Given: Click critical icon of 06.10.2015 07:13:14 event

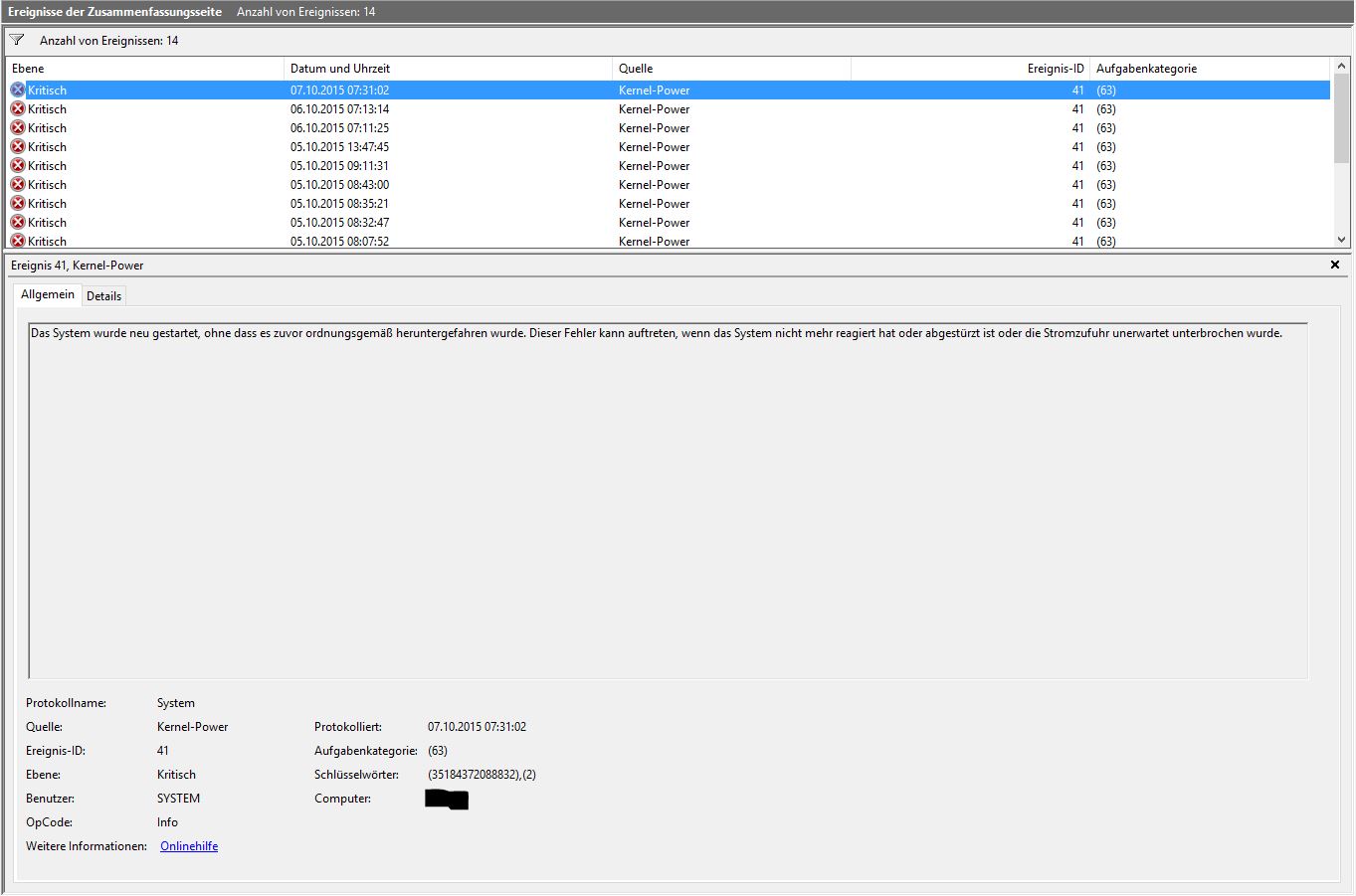Looking at the screenshot, I should click(x=18, y=108).
